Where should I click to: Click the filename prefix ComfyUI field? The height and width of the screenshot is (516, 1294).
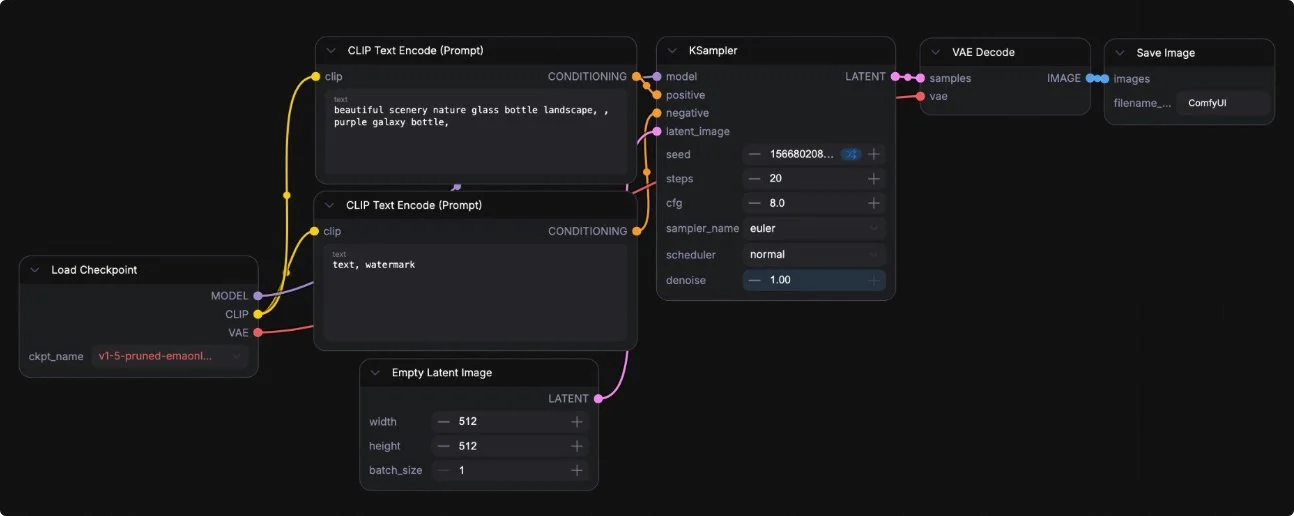coord(1224,103)
